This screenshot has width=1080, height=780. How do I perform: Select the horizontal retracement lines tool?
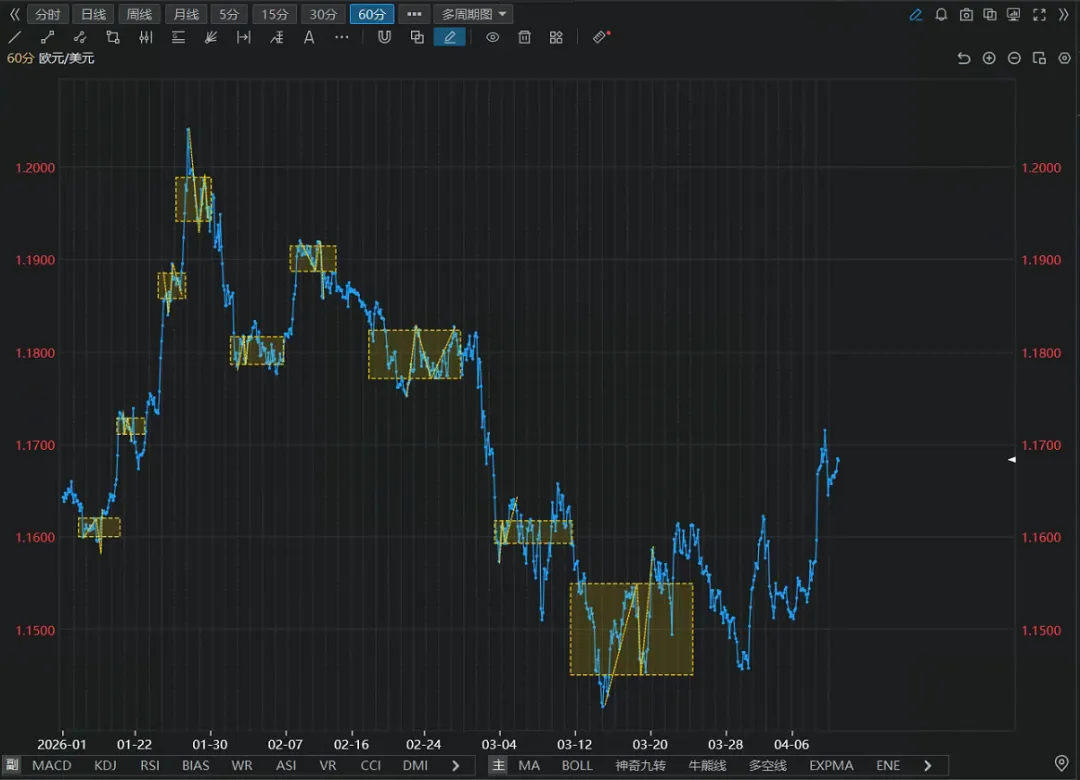(178, 37)
